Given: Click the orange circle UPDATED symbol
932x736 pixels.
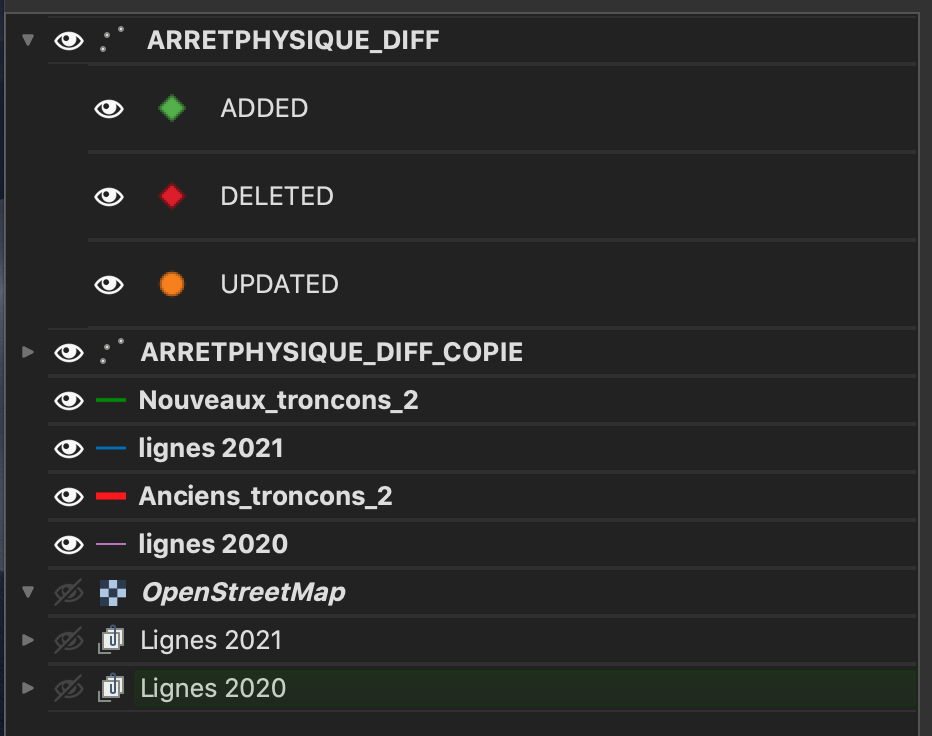Looking at the screenshot, I should (172, 284).
